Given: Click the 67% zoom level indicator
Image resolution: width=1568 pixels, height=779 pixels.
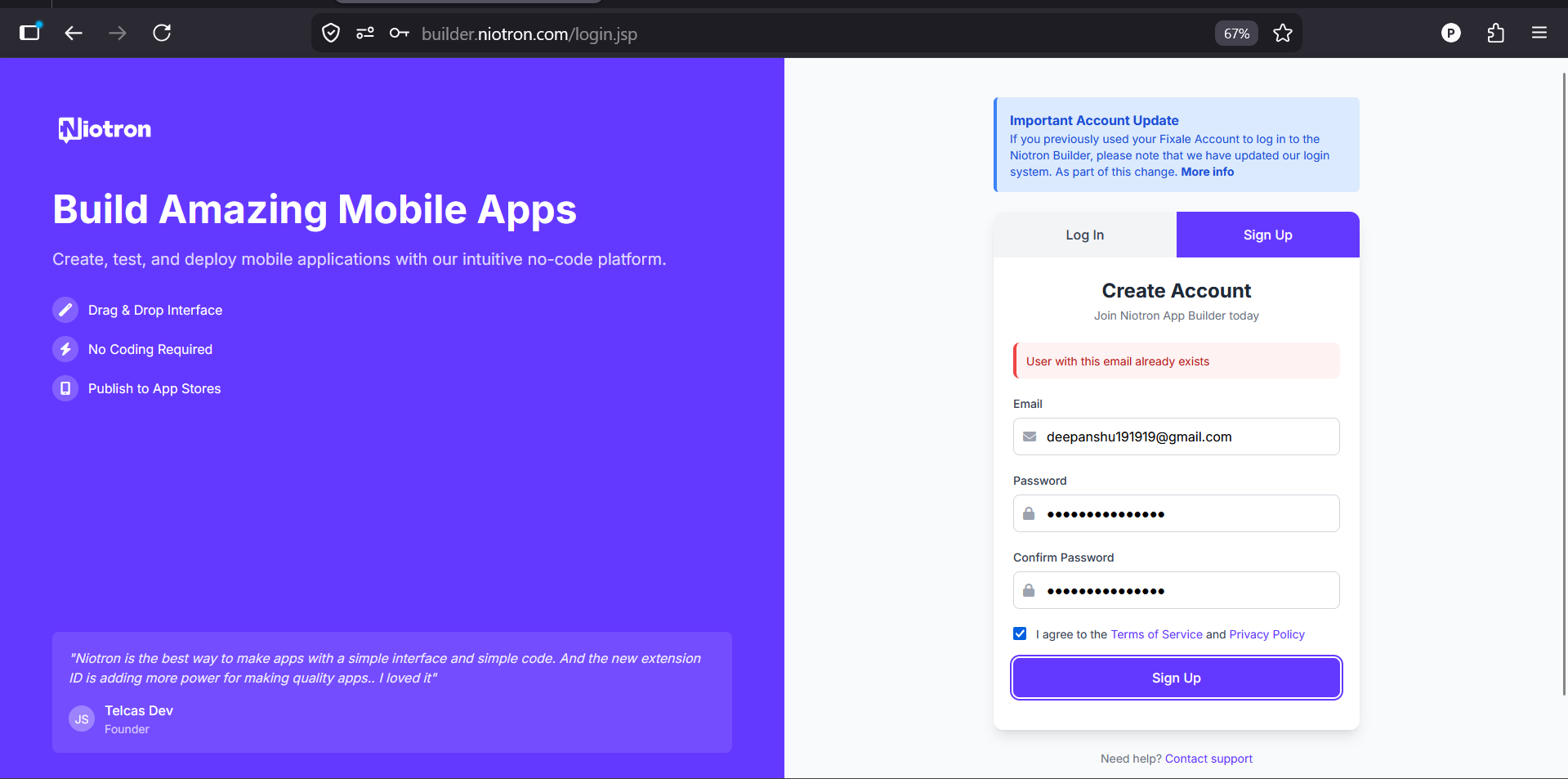Looking at the screenshot, I should point(1235,34).
